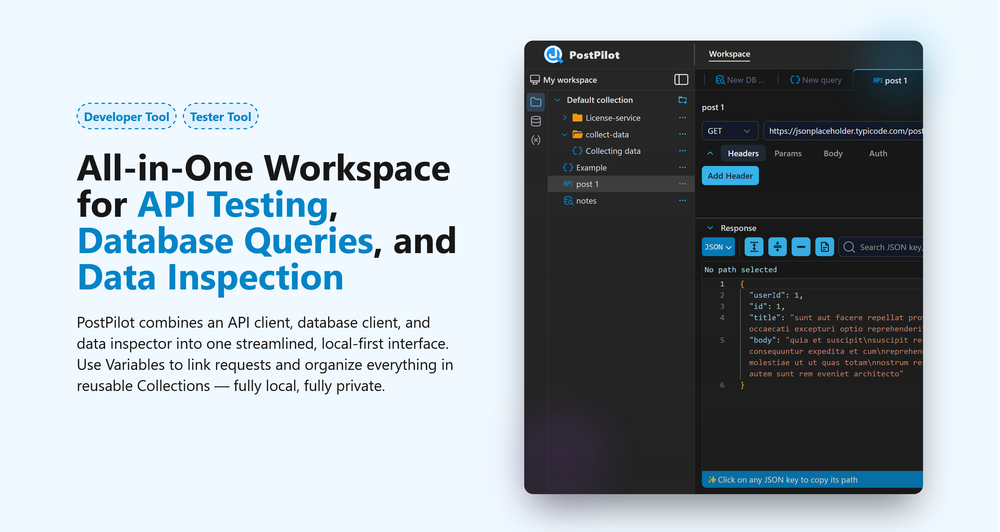Open the more options of Collecting data

pos(682,151)
